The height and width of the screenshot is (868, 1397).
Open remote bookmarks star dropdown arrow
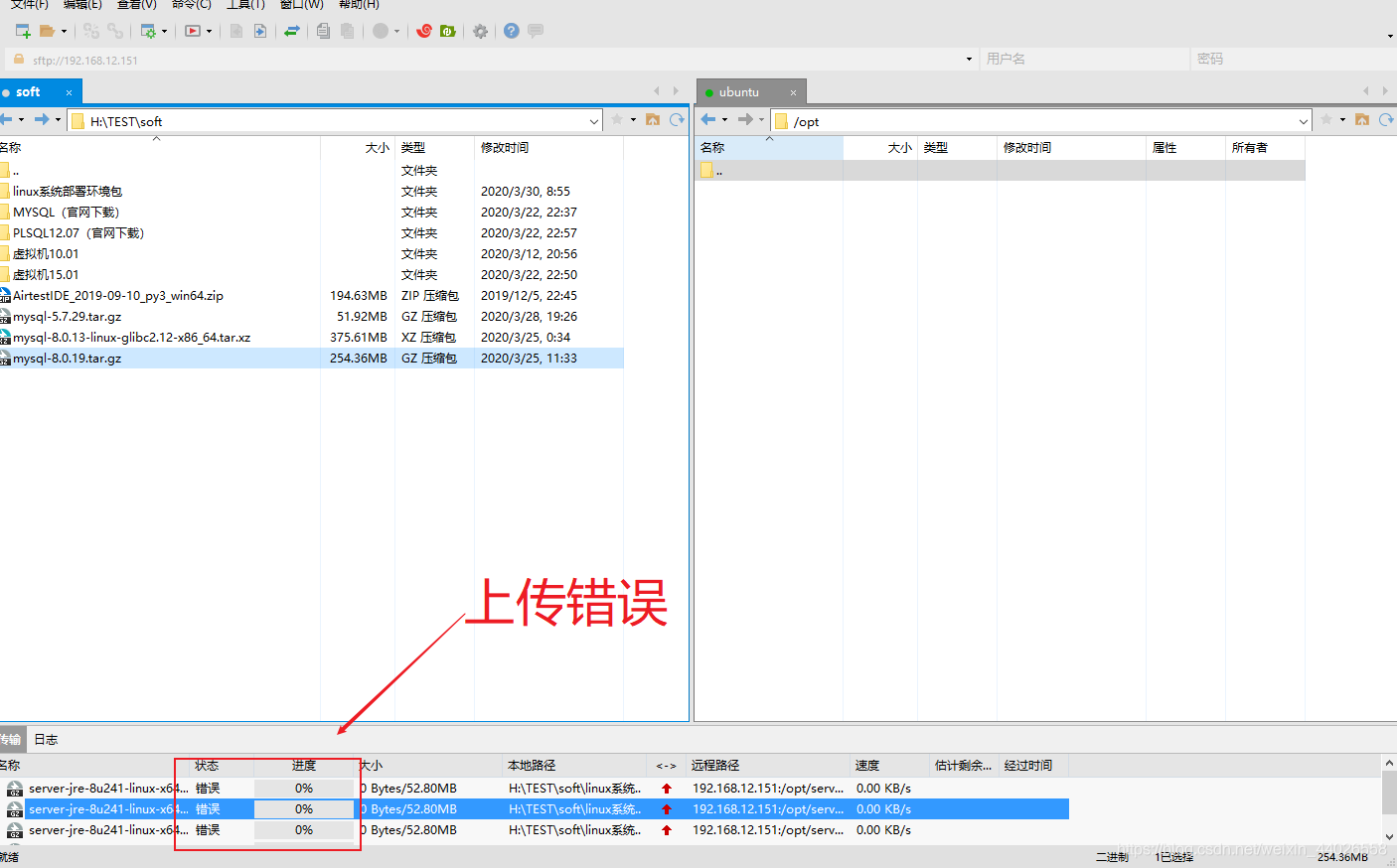click(x=1343, y=120)
